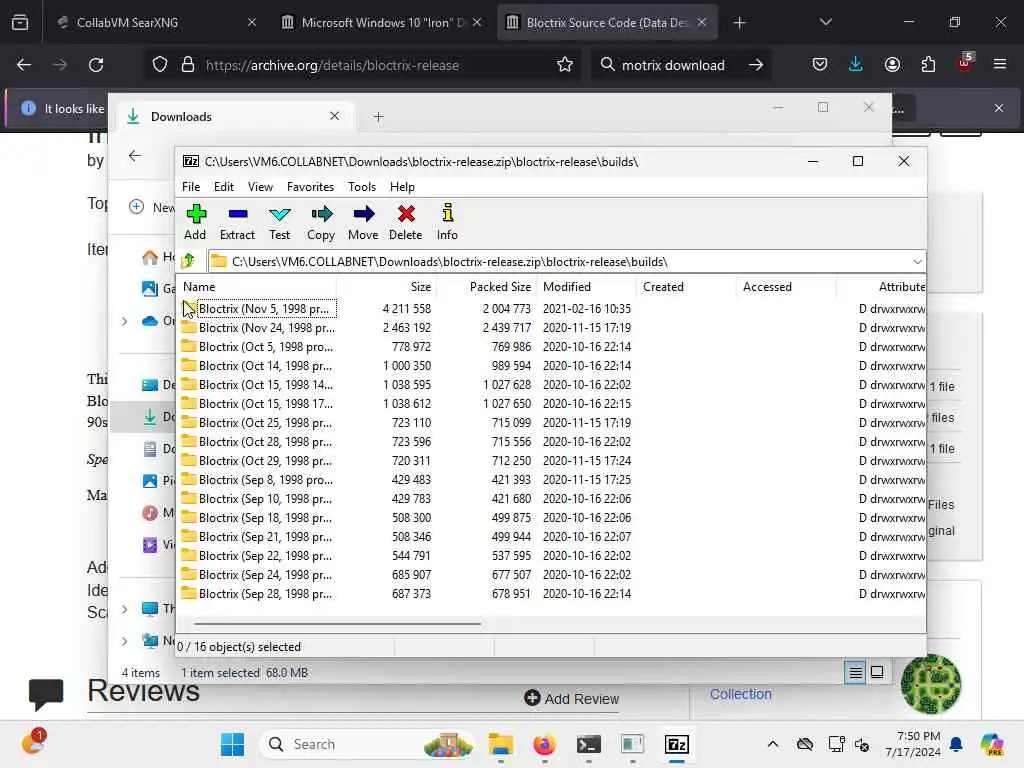Go up one folder level in 7-Zip
This screenshot has width=1024, height=768.
(188, 261)
